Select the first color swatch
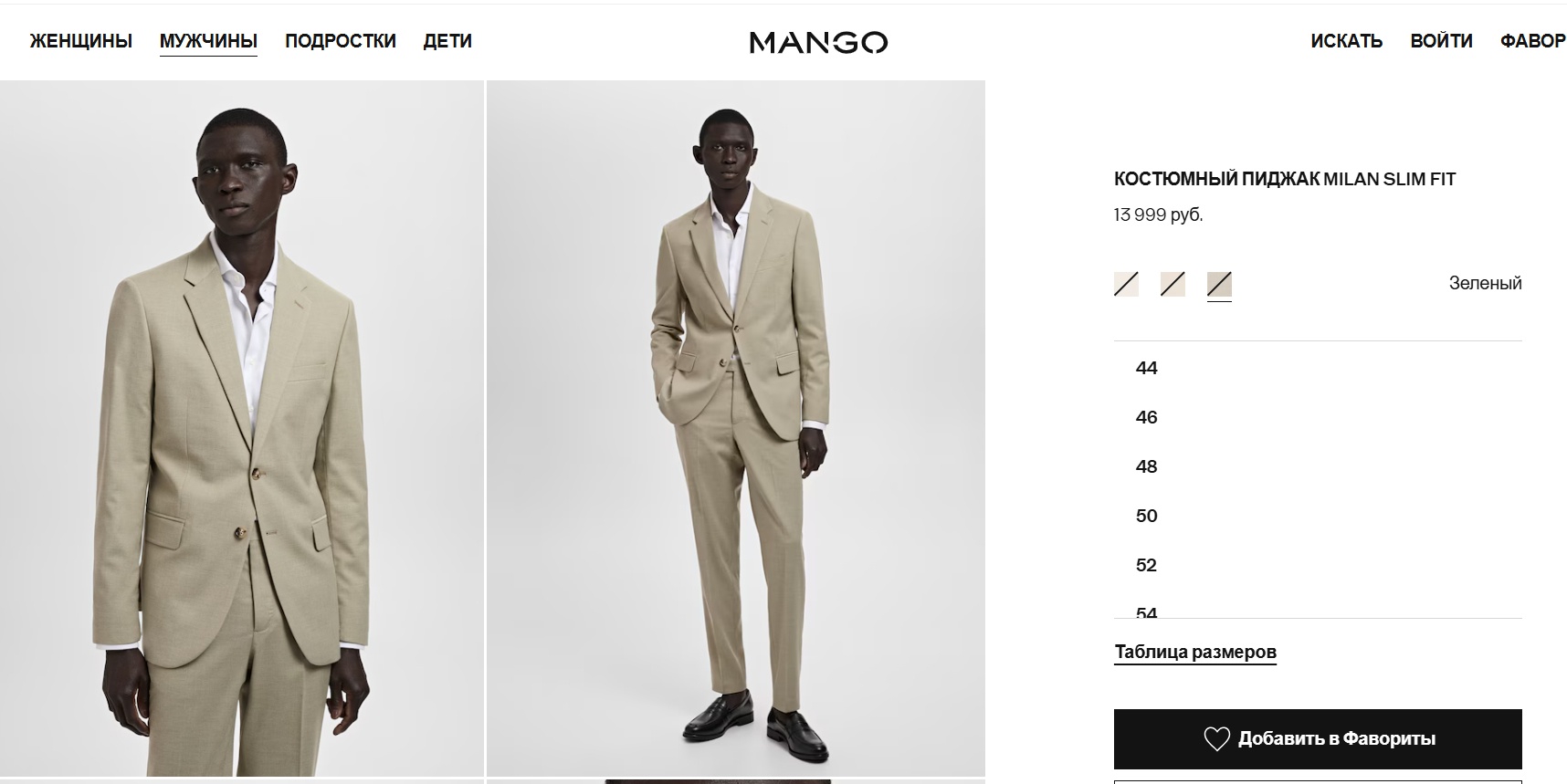The width and height of the screenshot is (1567, 784). pos(1126,284)
